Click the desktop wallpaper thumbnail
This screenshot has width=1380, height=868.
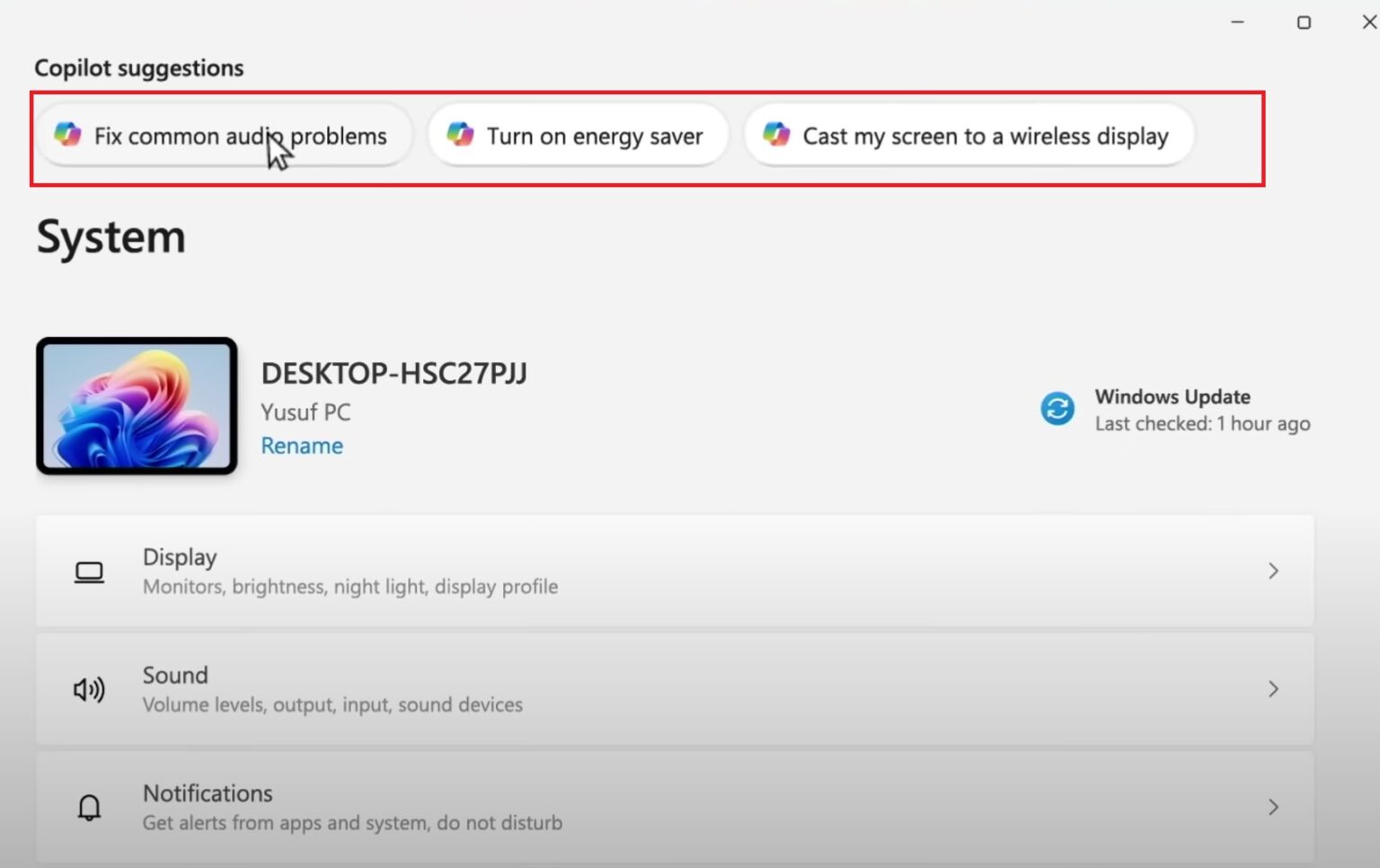pos(137,406)
